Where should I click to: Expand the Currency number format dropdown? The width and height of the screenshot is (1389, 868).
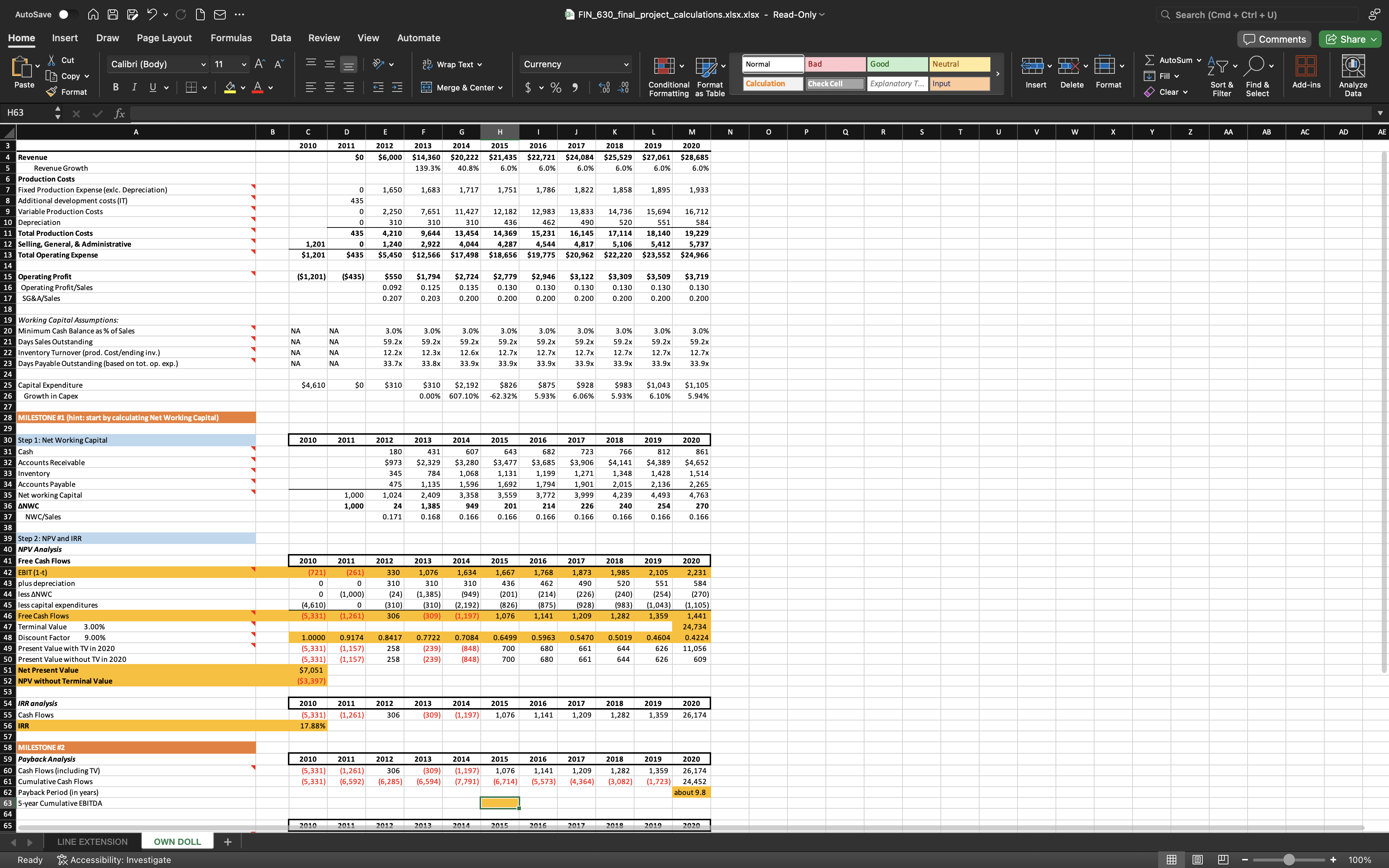[x=626, y=64]
